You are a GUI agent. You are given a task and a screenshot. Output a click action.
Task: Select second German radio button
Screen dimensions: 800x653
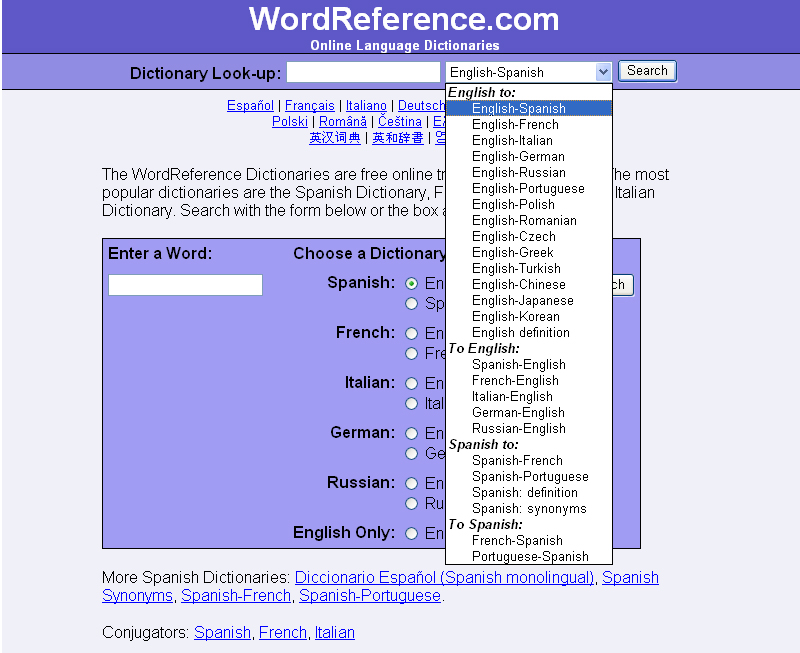click(411, 453)
